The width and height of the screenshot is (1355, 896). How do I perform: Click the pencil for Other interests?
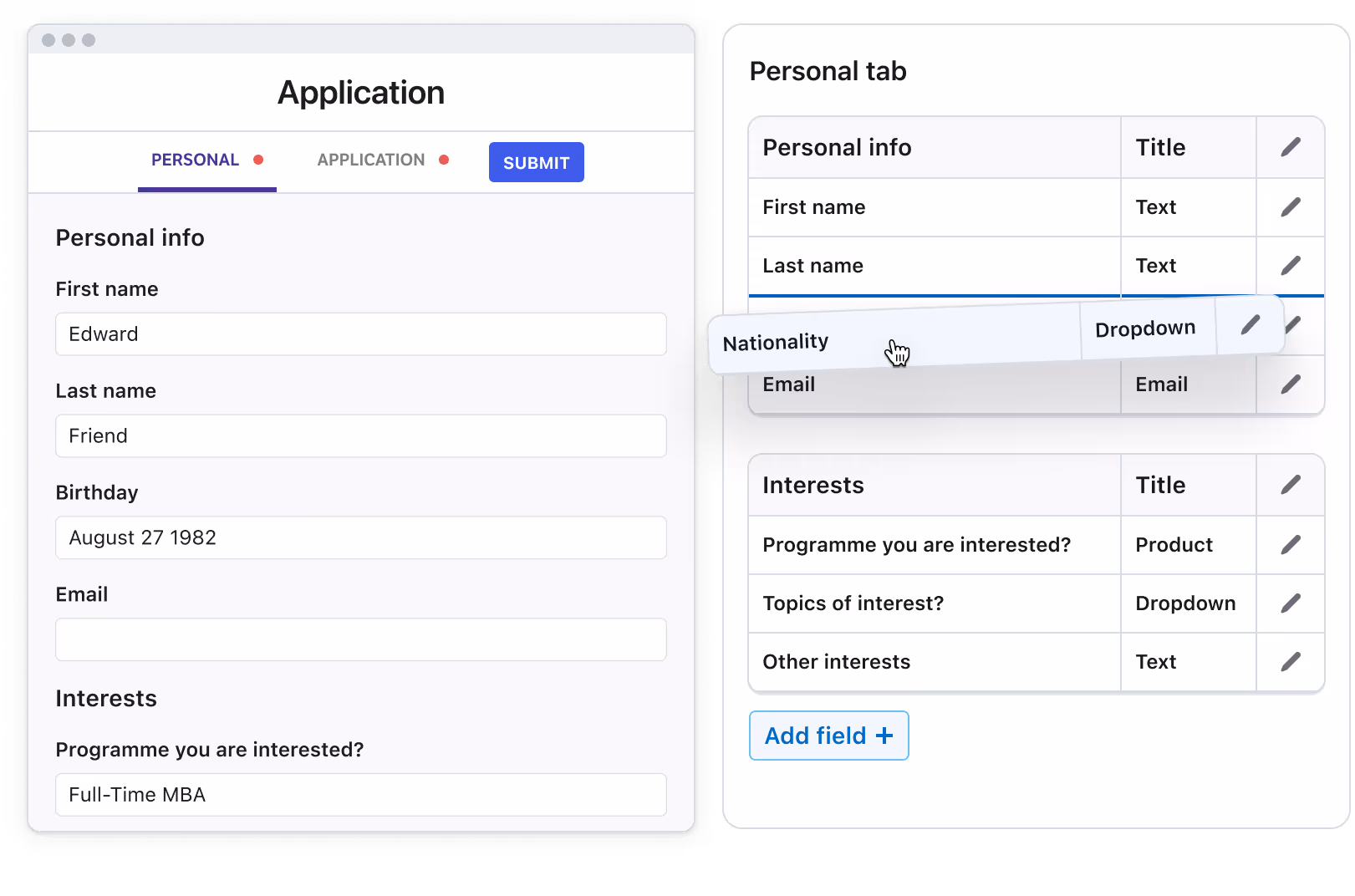tap(1290, 662)
